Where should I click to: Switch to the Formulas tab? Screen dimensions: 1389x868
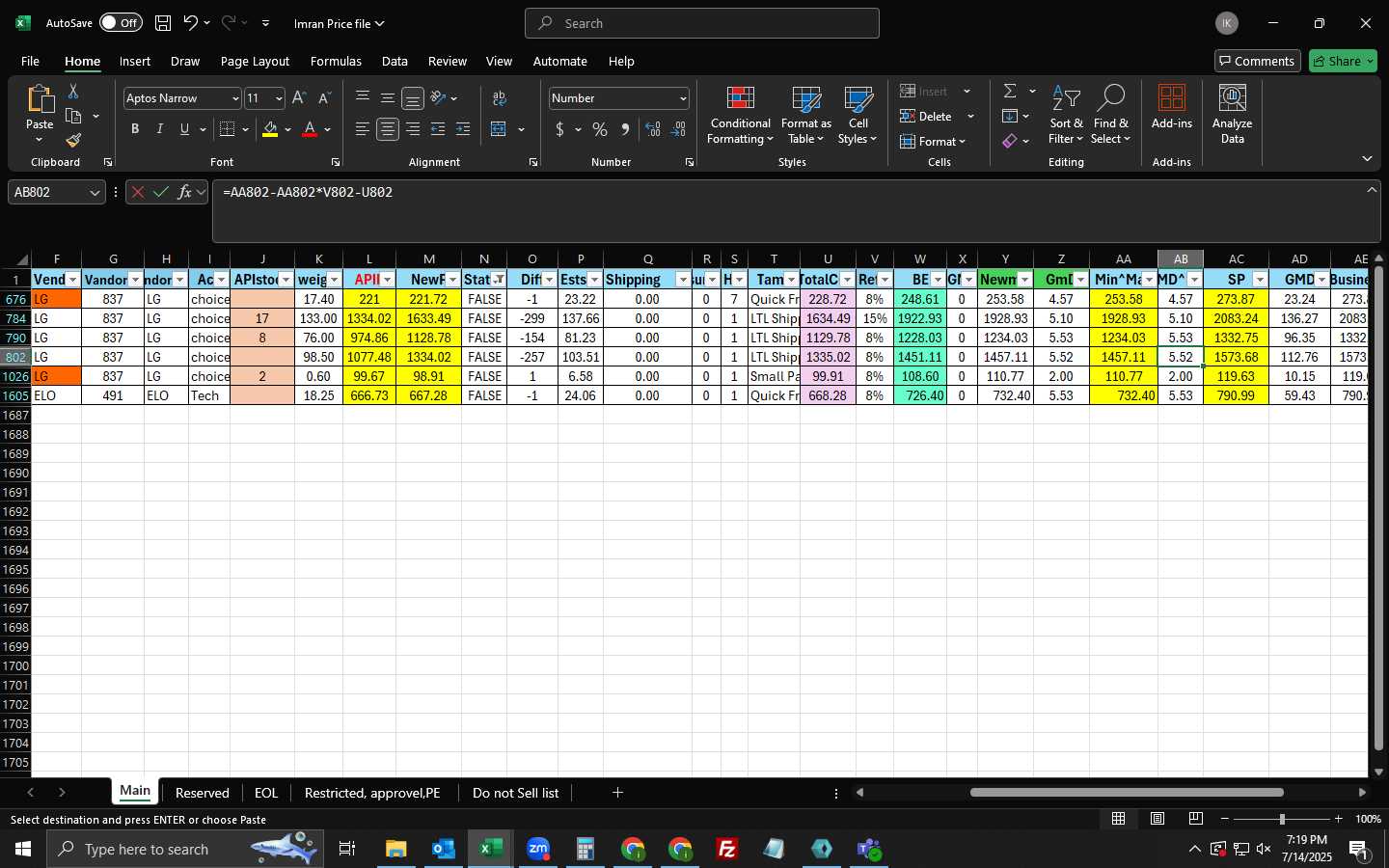tap(336, 61)
